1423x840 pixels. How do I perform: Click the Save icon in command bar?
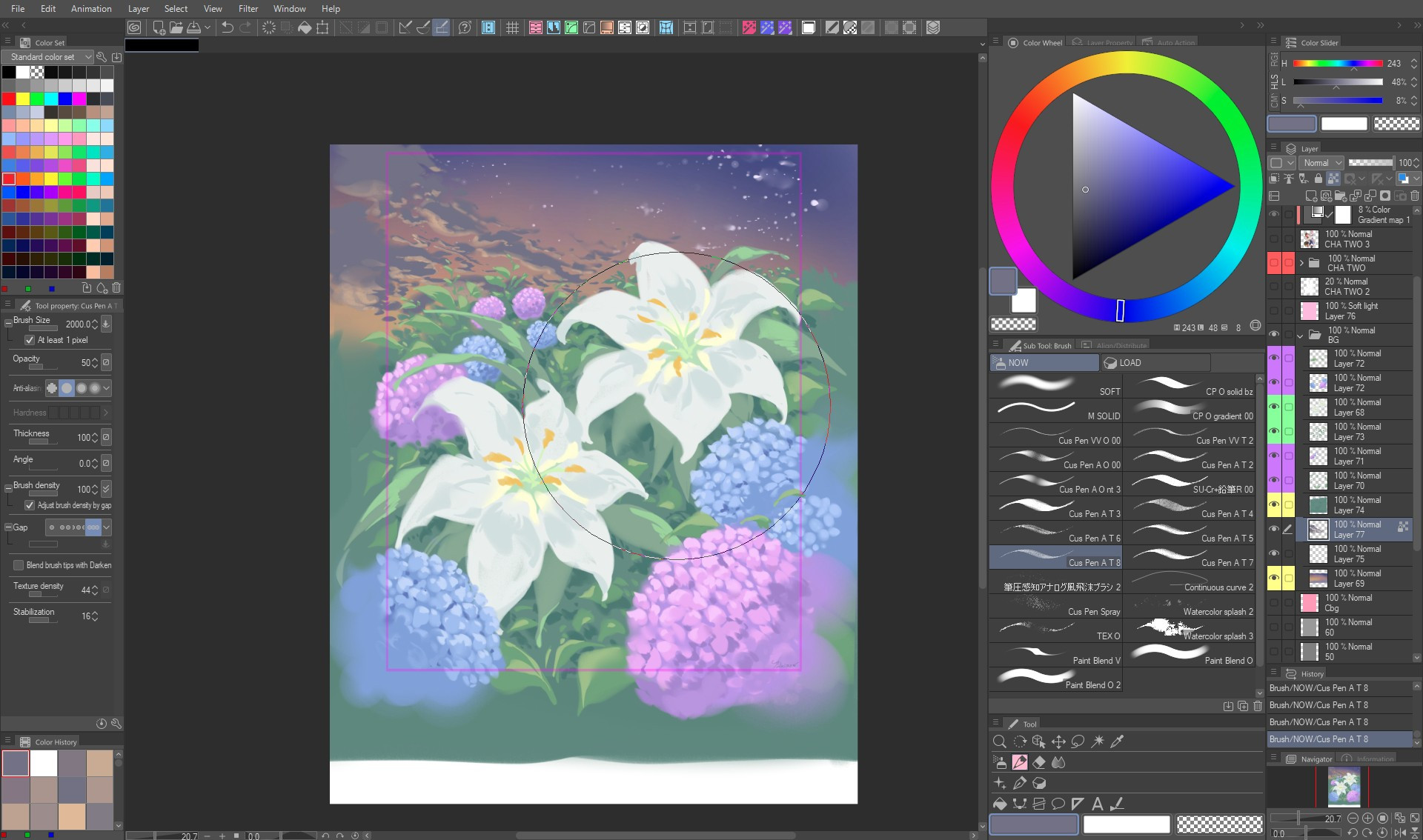[193, 27]
